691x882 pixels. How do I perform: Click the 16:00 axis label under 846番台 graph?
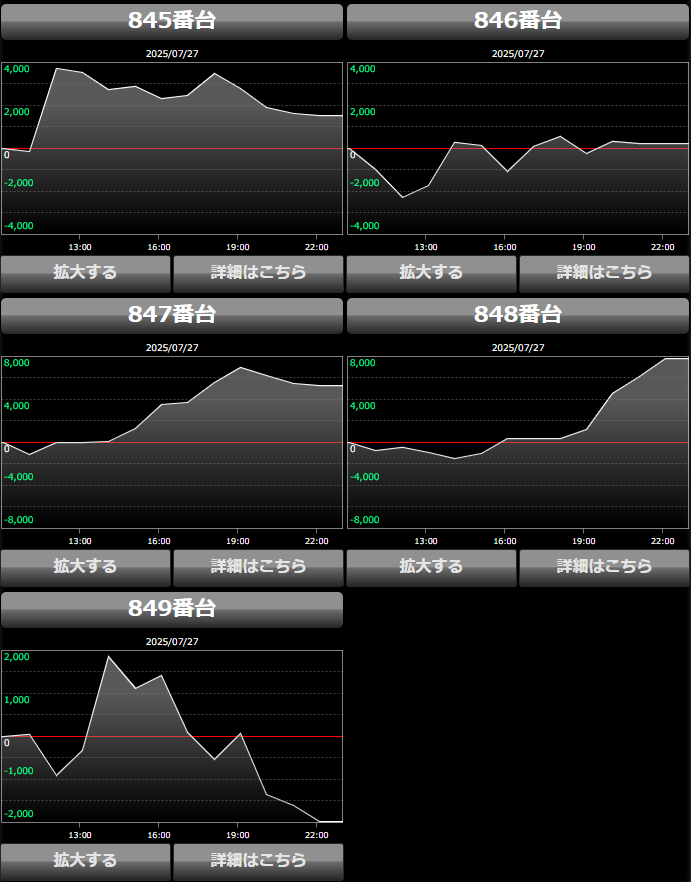click(x=505, y=247)
